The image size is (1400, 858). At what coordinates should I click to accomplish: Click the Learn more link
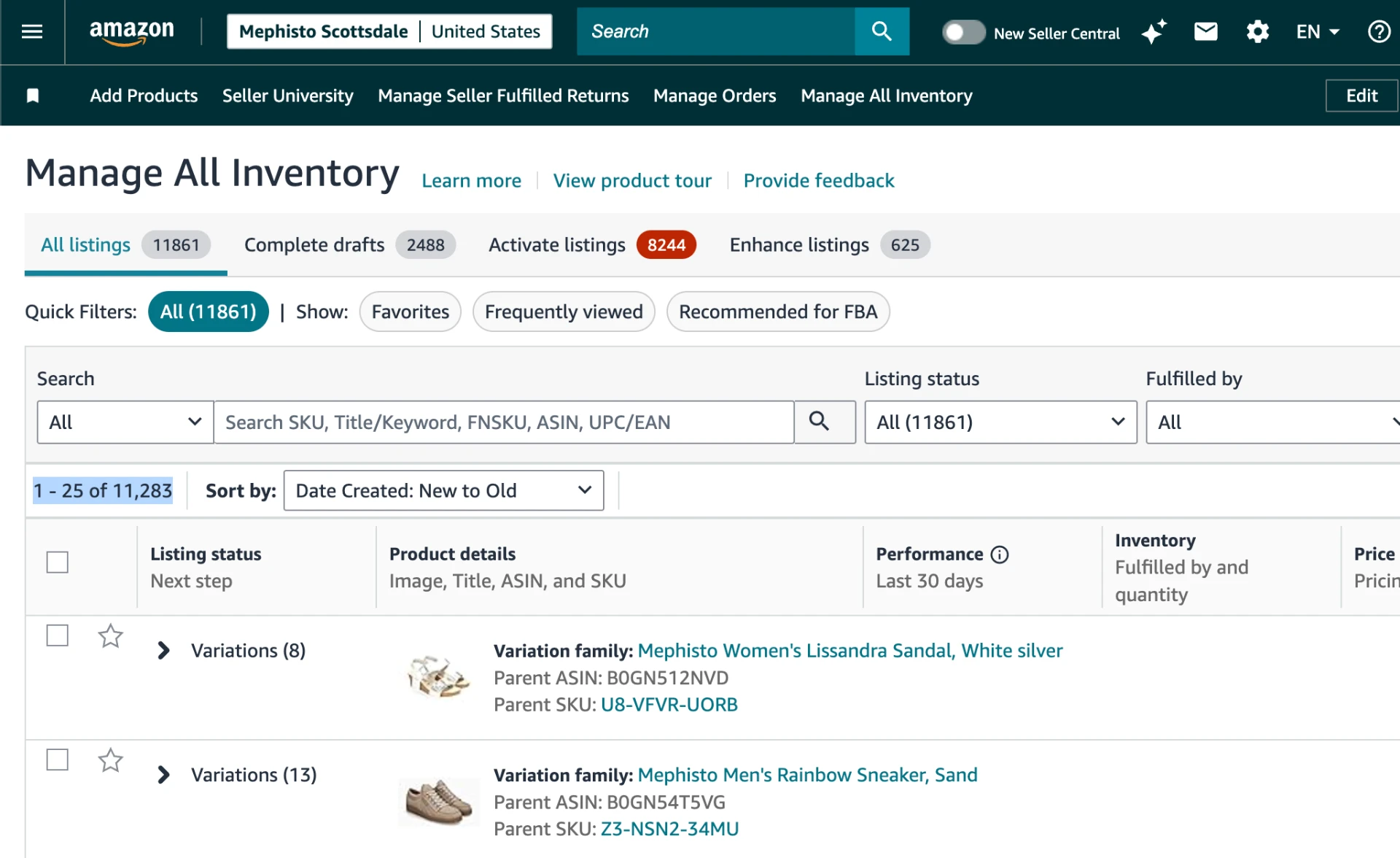coord(471,180)
